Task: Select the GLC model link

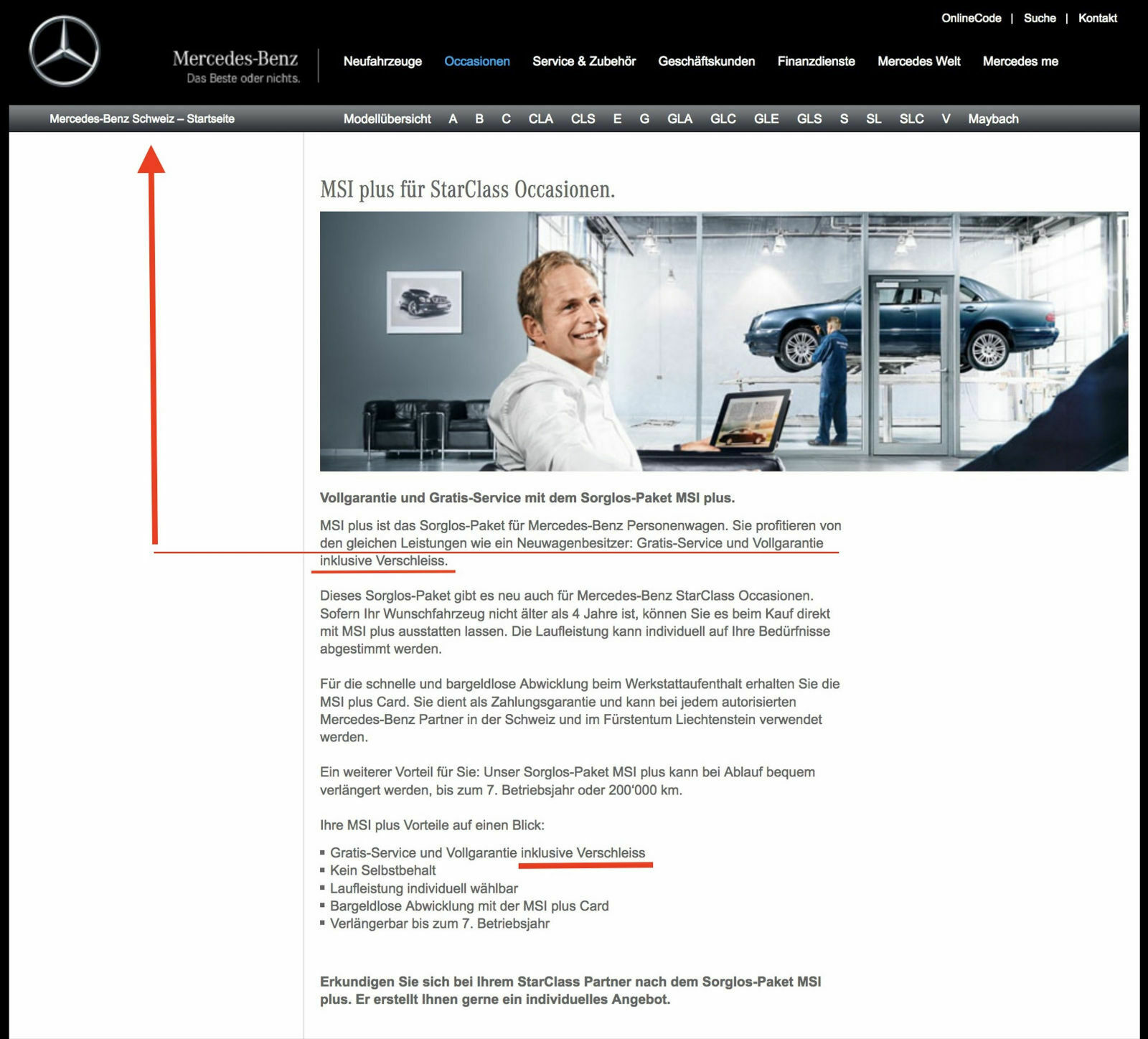Action: tap(723, 119)
